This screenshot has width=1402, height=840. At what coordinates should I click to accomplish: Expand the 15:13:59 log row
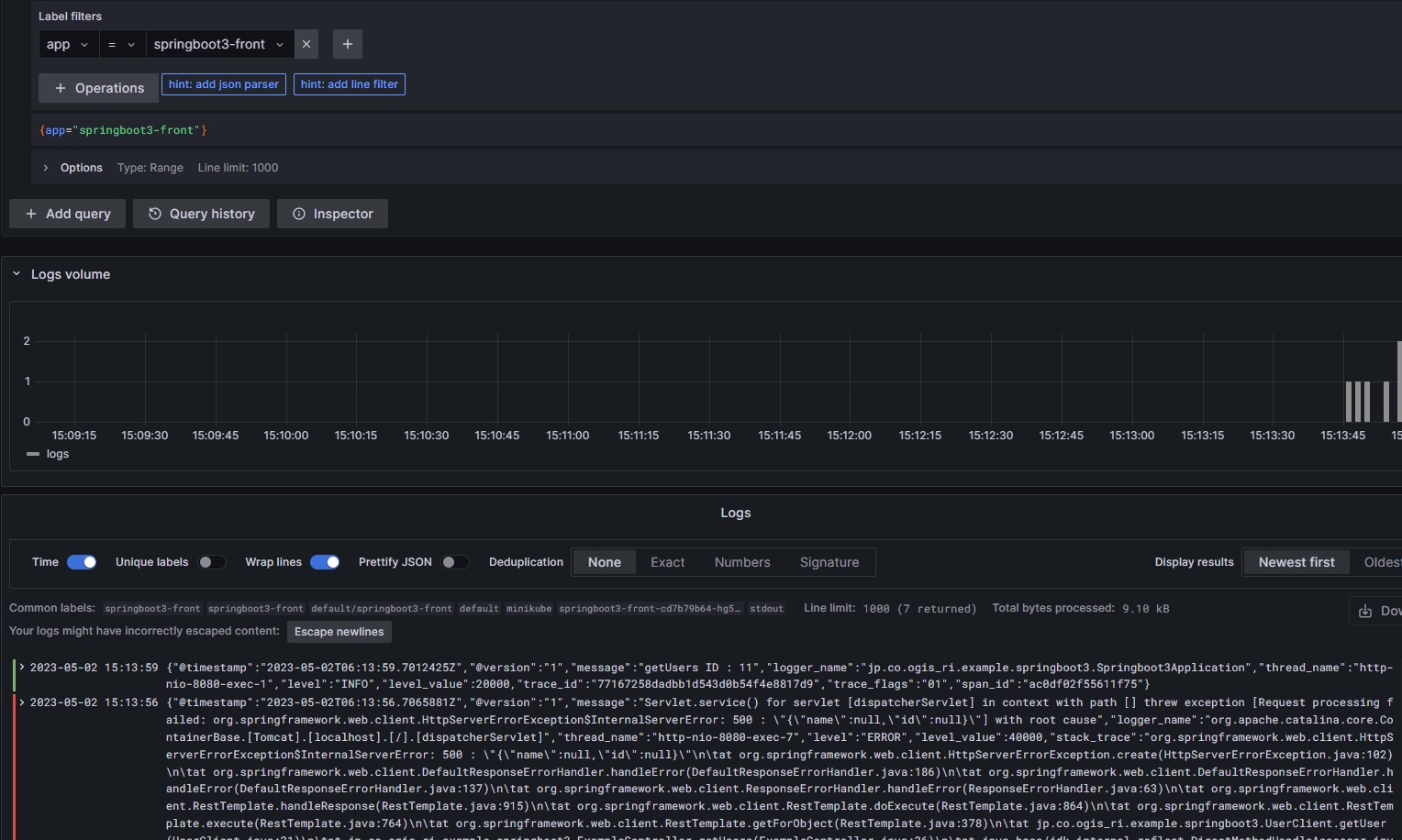click(x=22, y=668)
